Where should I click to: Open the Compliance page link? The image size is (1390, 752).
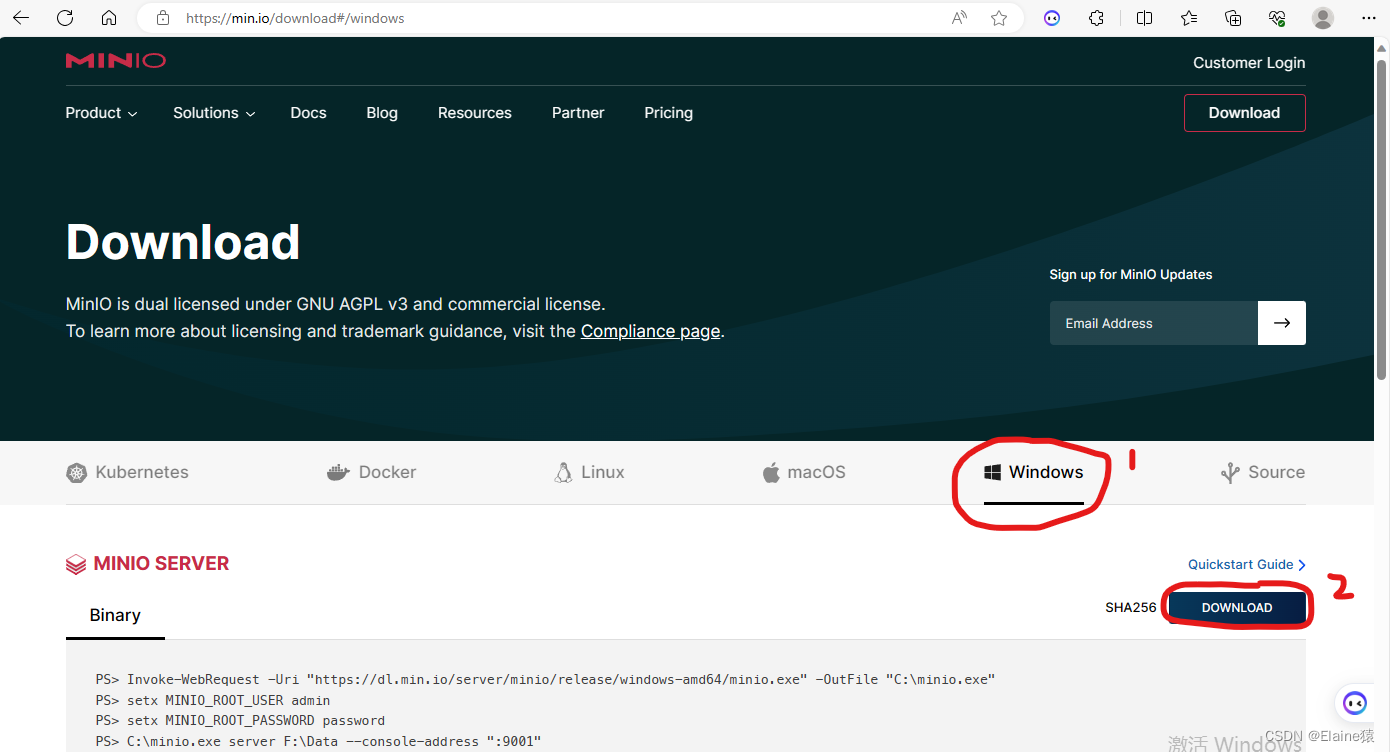point(650,331)
